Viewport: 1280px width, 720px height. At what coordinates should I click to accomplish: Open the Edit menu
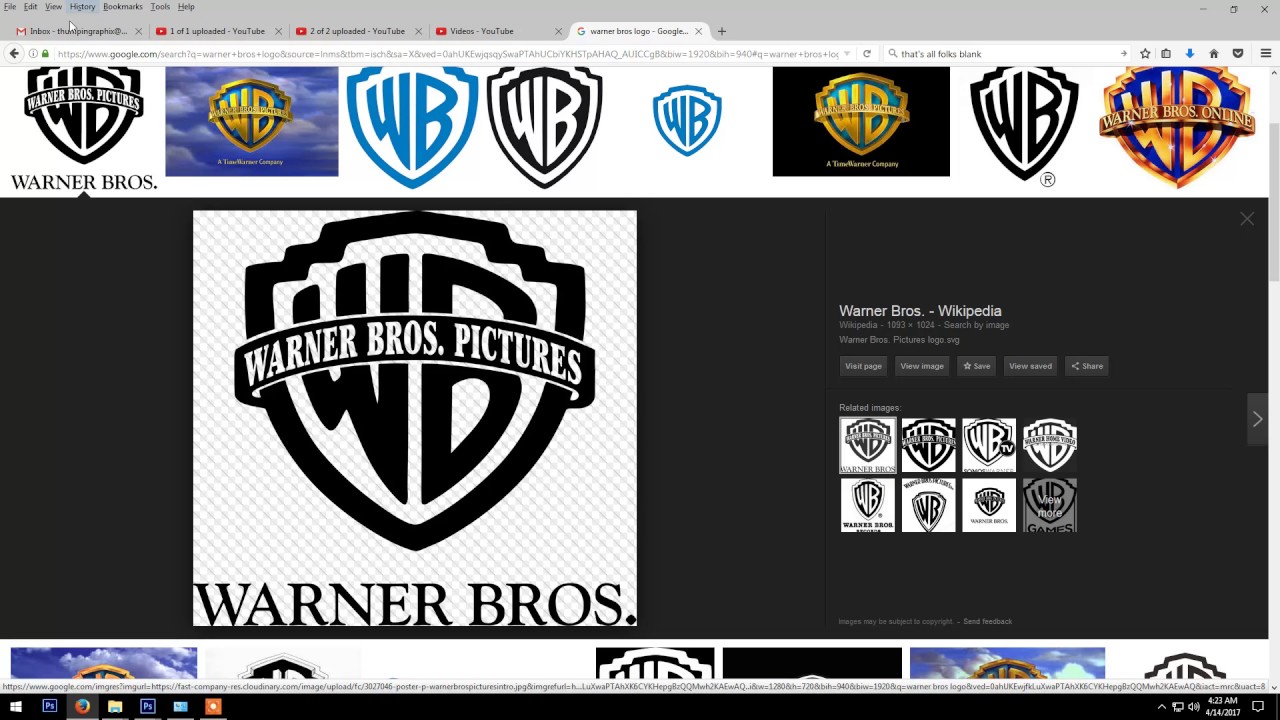pyautogui.click(x=31, y=7)
